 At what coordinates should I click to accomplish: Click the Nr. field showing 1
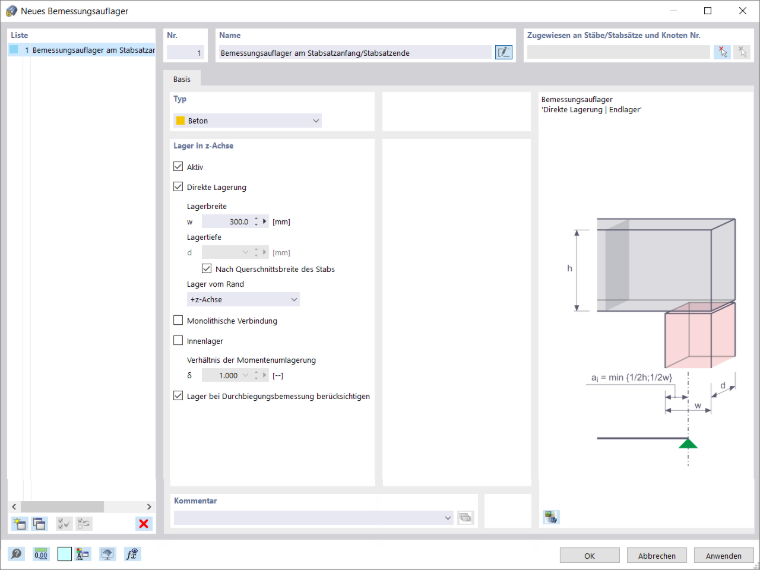(185, 53)
